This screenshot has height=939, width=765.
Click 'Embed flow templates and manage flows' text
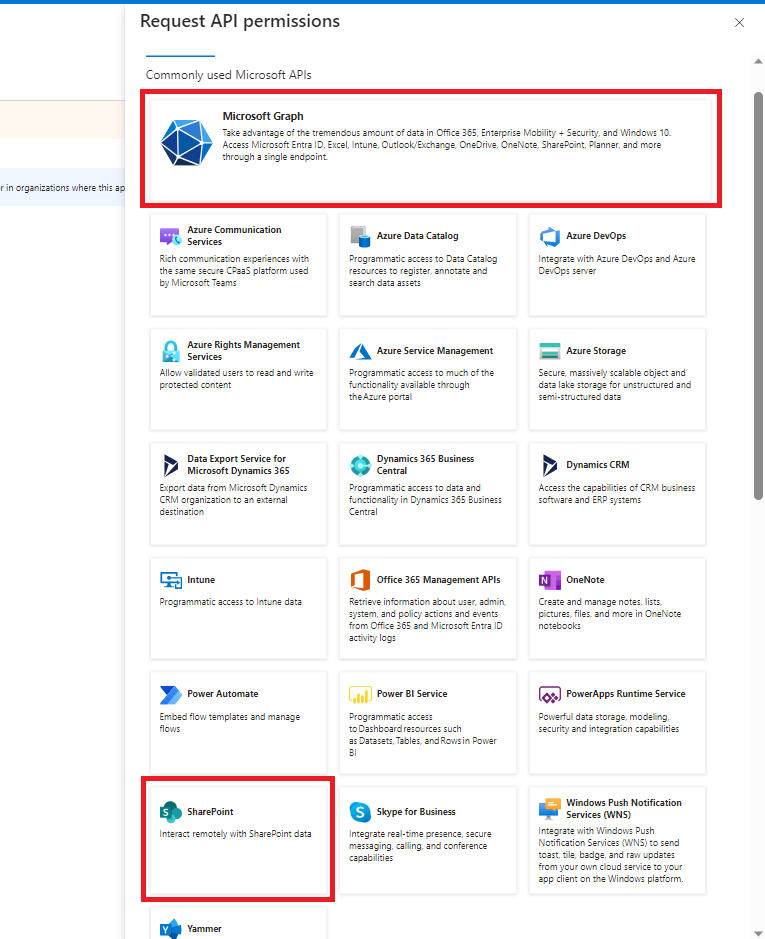230,723
